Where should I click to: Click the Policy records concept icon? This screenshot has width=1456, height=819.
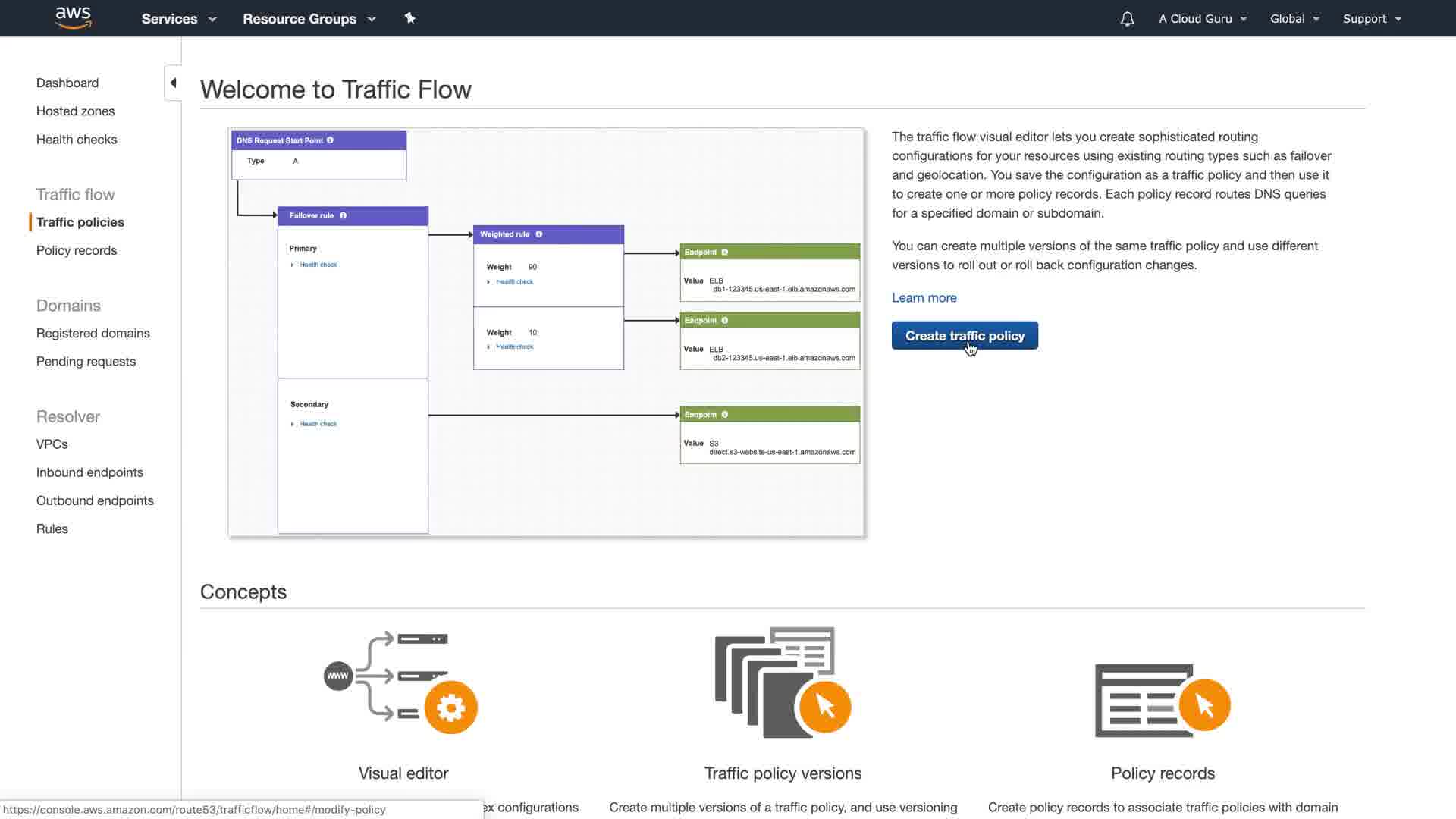coord(1162,701)
